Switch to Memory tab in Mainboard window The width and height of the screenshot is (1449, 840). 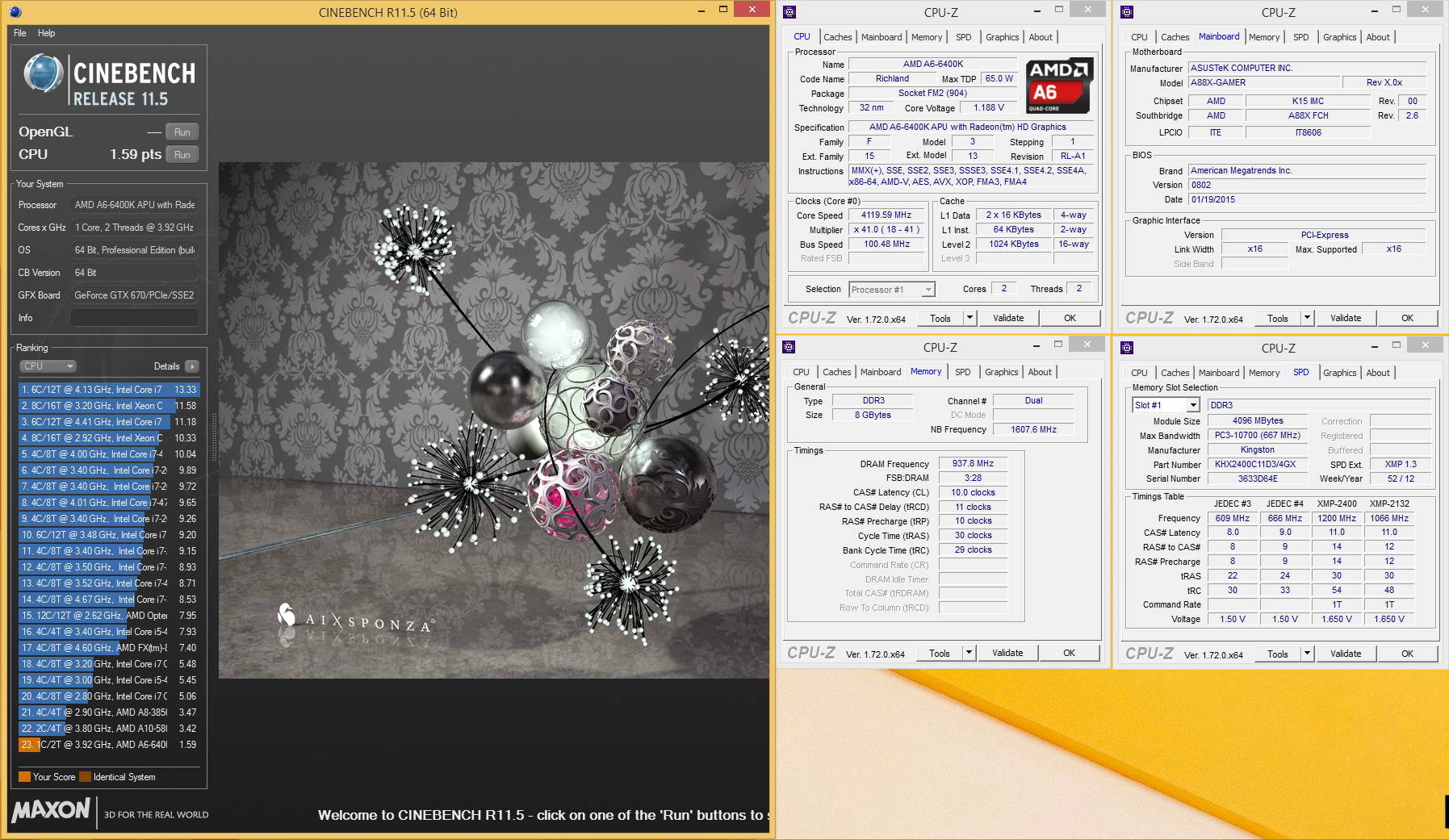1264,37
